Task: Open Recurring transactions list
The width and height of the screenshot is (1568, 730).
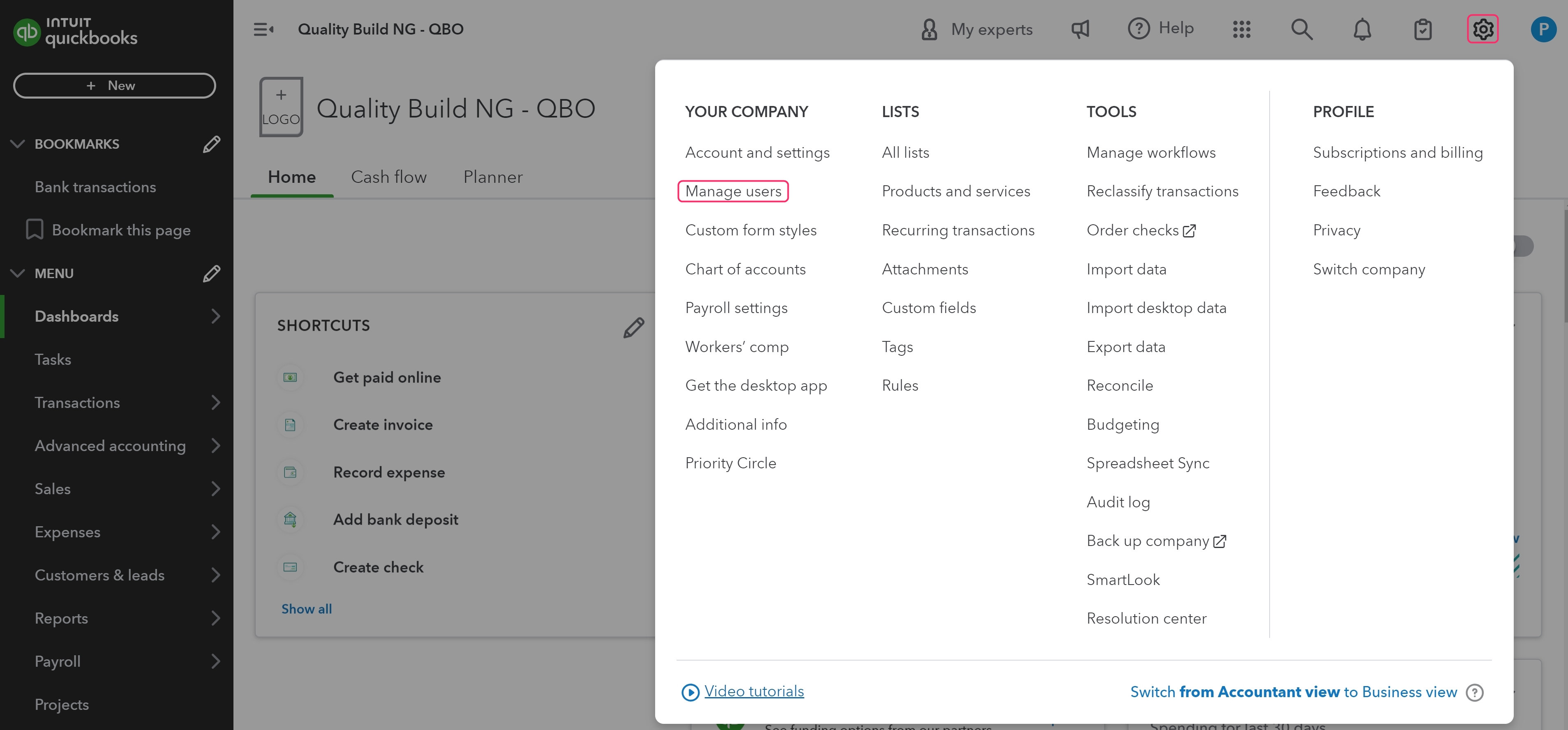Action: 958,230
